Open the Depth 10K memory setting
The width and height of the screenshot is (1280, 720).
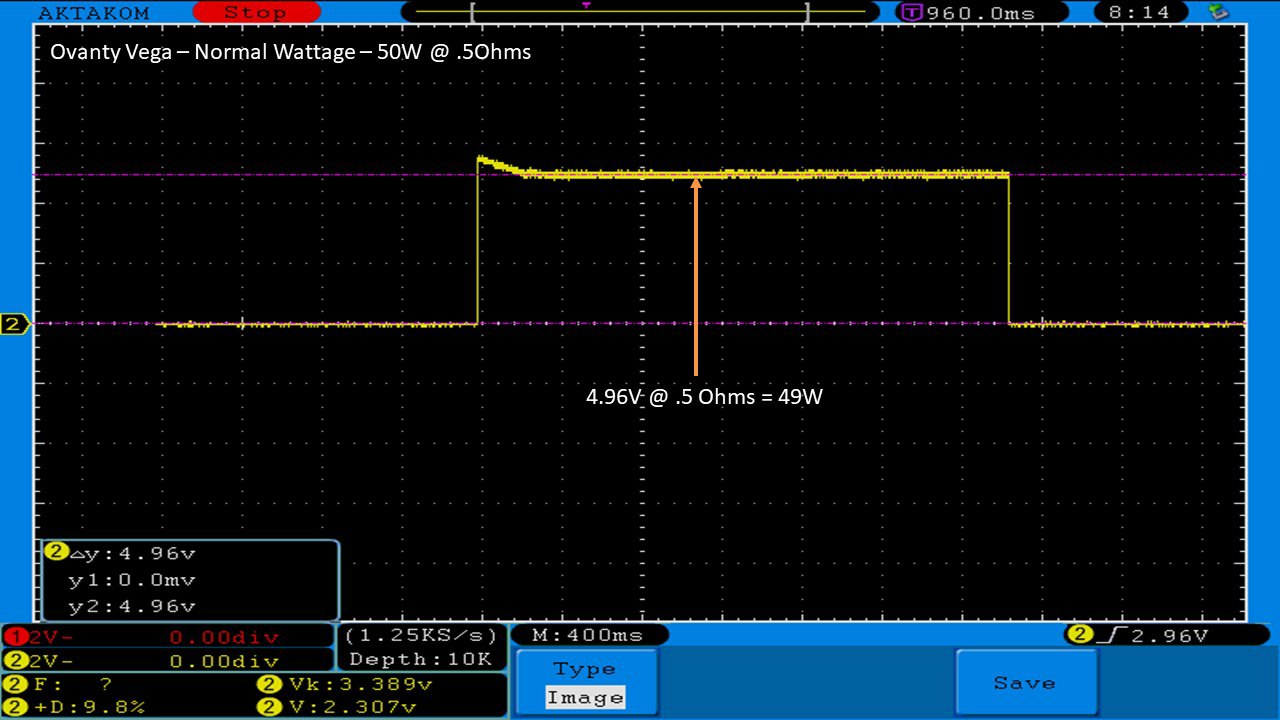[x=421, y=659]
